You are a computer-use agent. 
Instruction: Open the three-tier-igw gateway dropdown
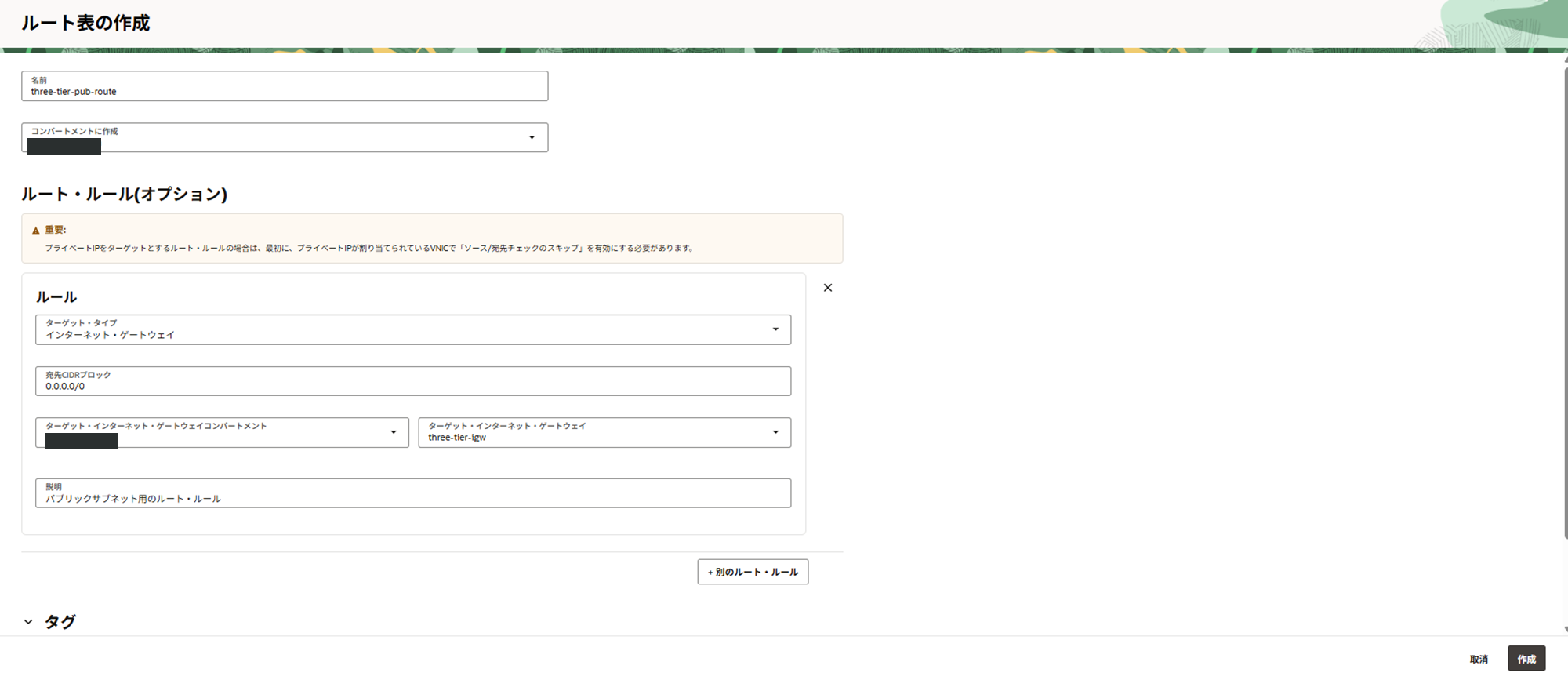point(604,432)
